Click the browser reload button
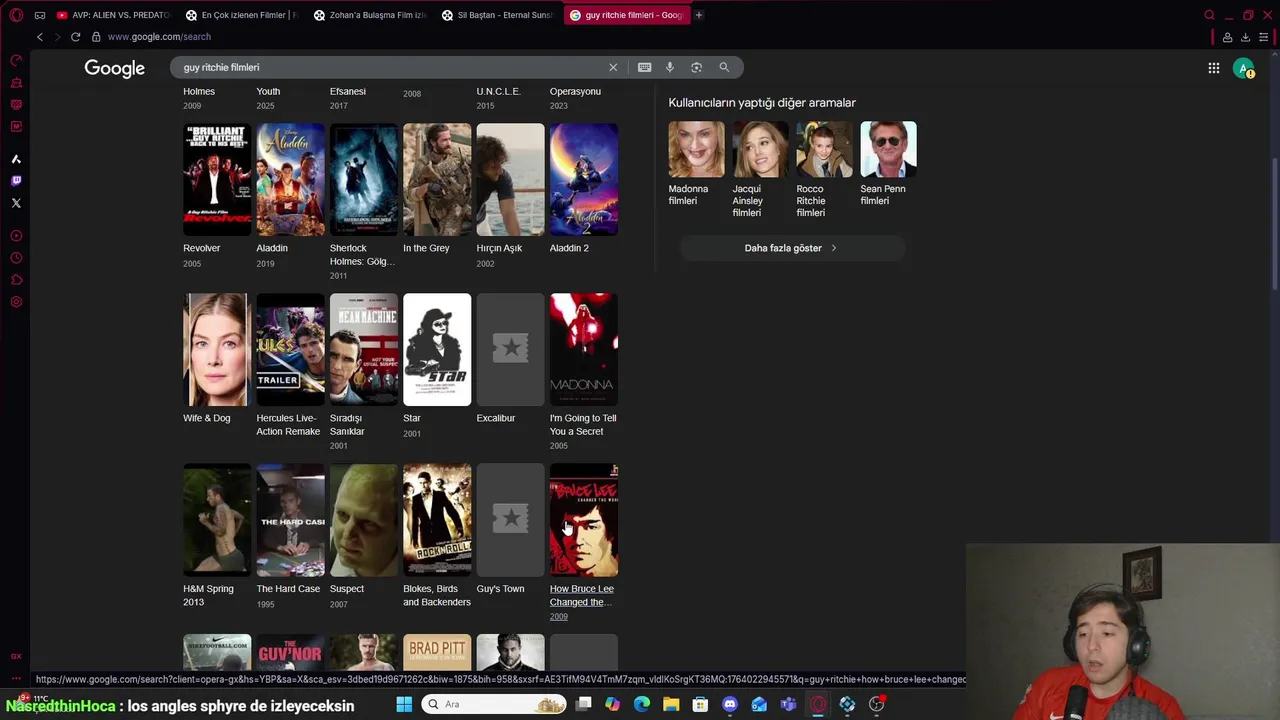Screen dimensions: 1280x720 (x=75, y=37)
